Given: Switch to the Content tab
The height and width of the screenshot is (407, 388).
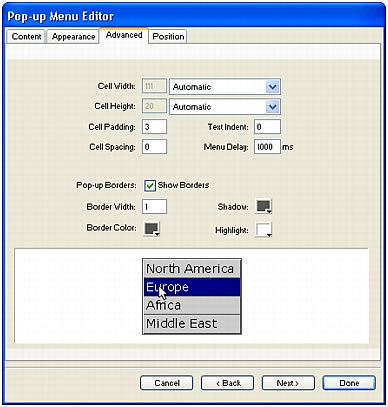Looking at the screenshot, I should click(x=26, y=36).
